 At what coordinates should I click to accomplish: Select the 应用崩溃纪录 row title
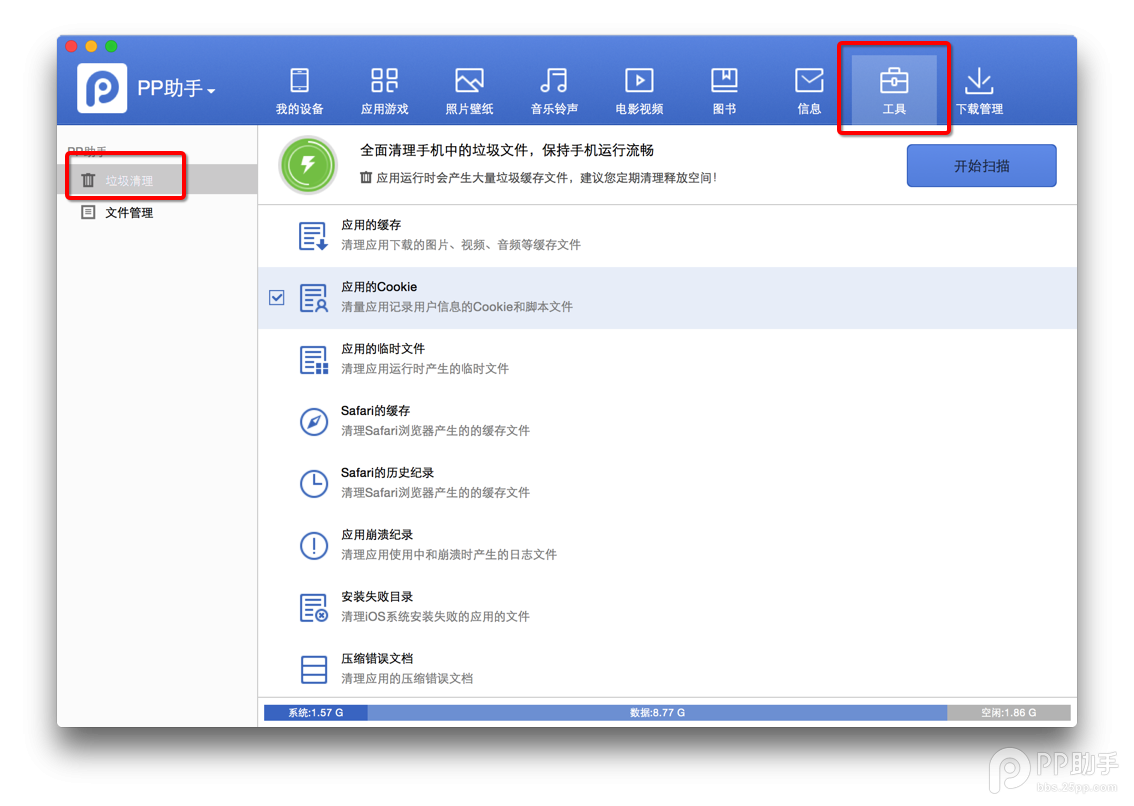377,535
